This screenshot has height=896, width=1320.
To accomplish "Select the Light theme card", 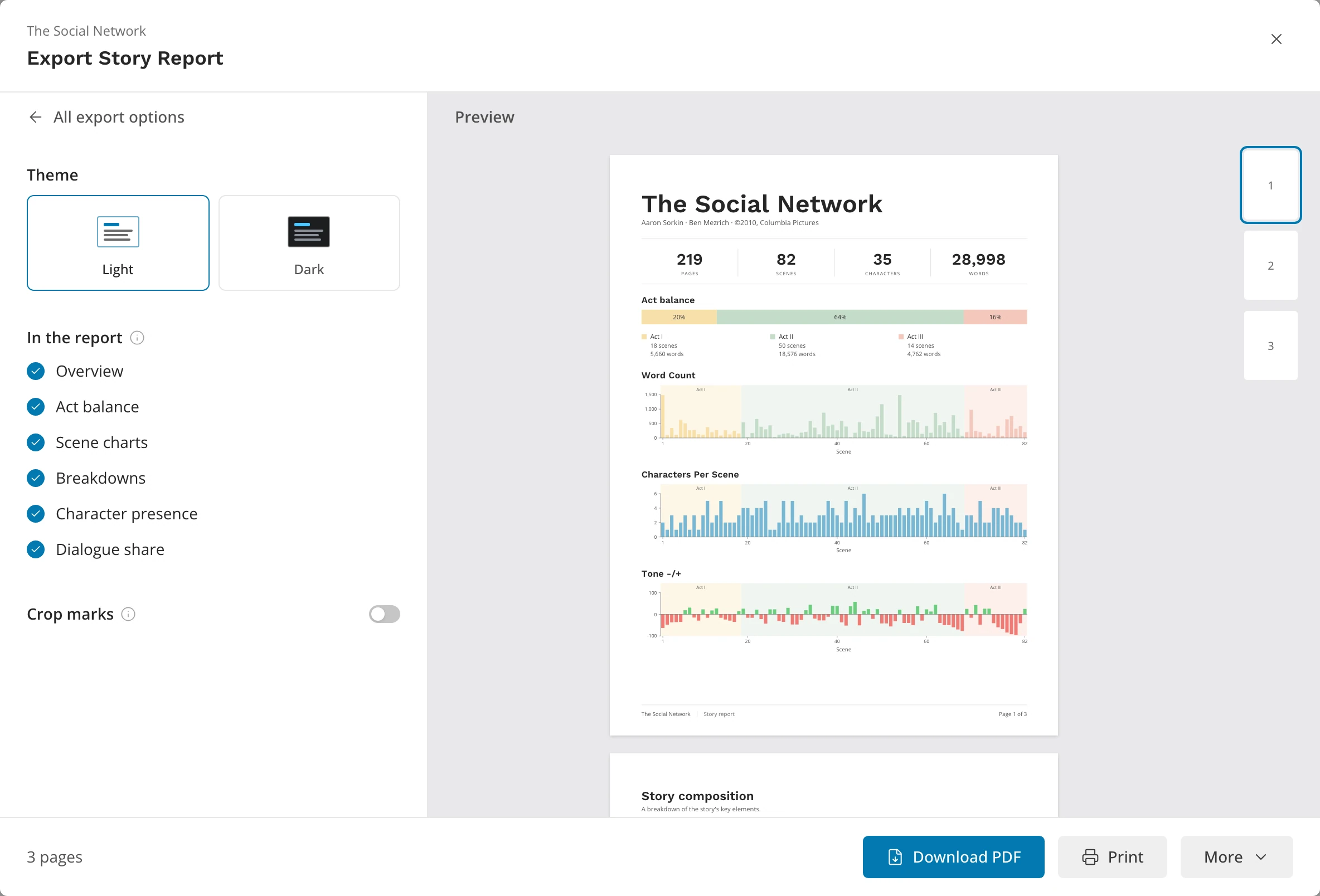I will point(118,243).
